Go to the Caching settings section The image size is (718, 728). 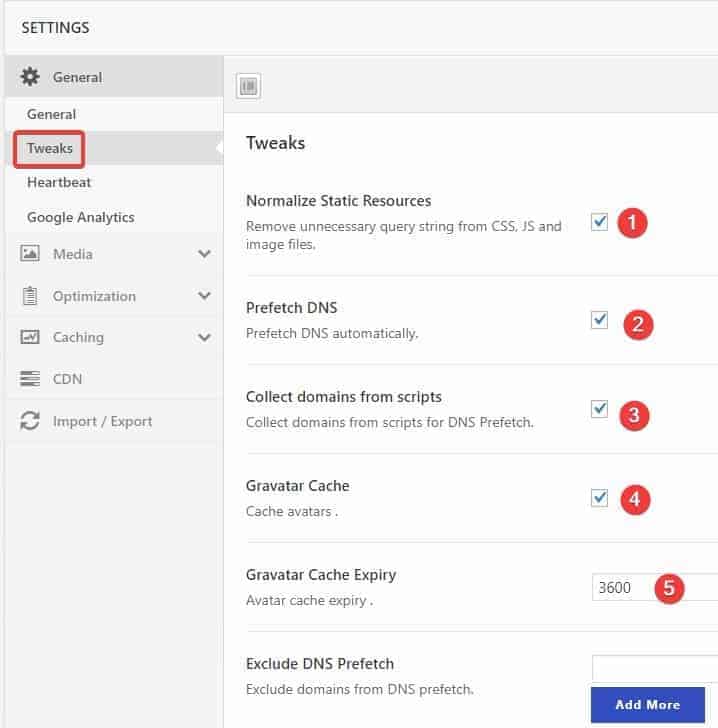[114, 337]
